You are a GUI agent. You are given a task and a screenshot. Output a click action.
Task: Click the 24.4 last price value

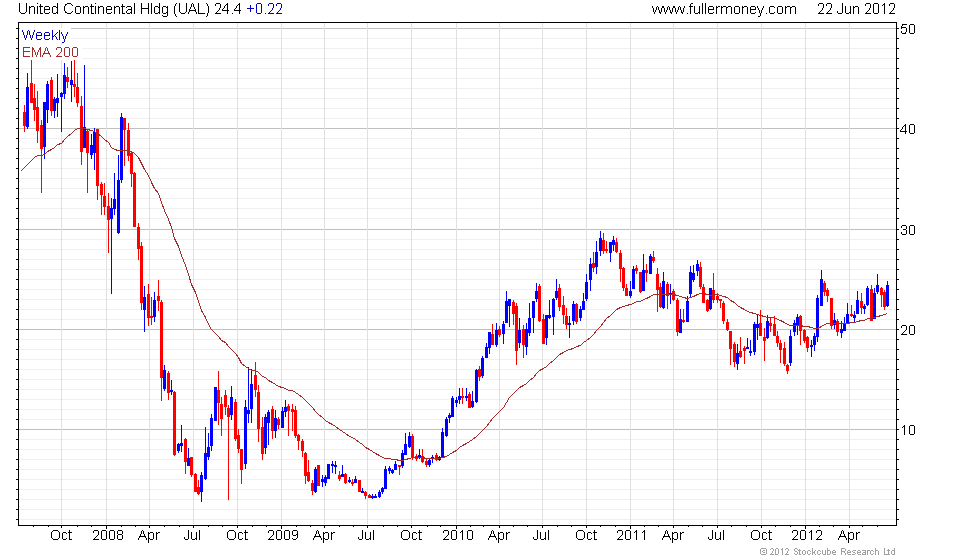click(228, 9)
